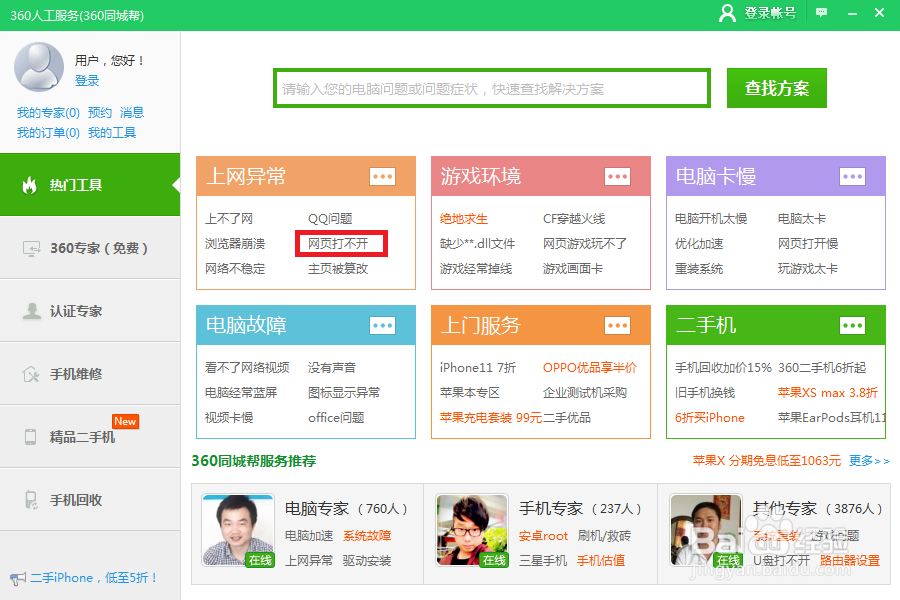Open more options for 上网异常 card

[x=382, y=176]
